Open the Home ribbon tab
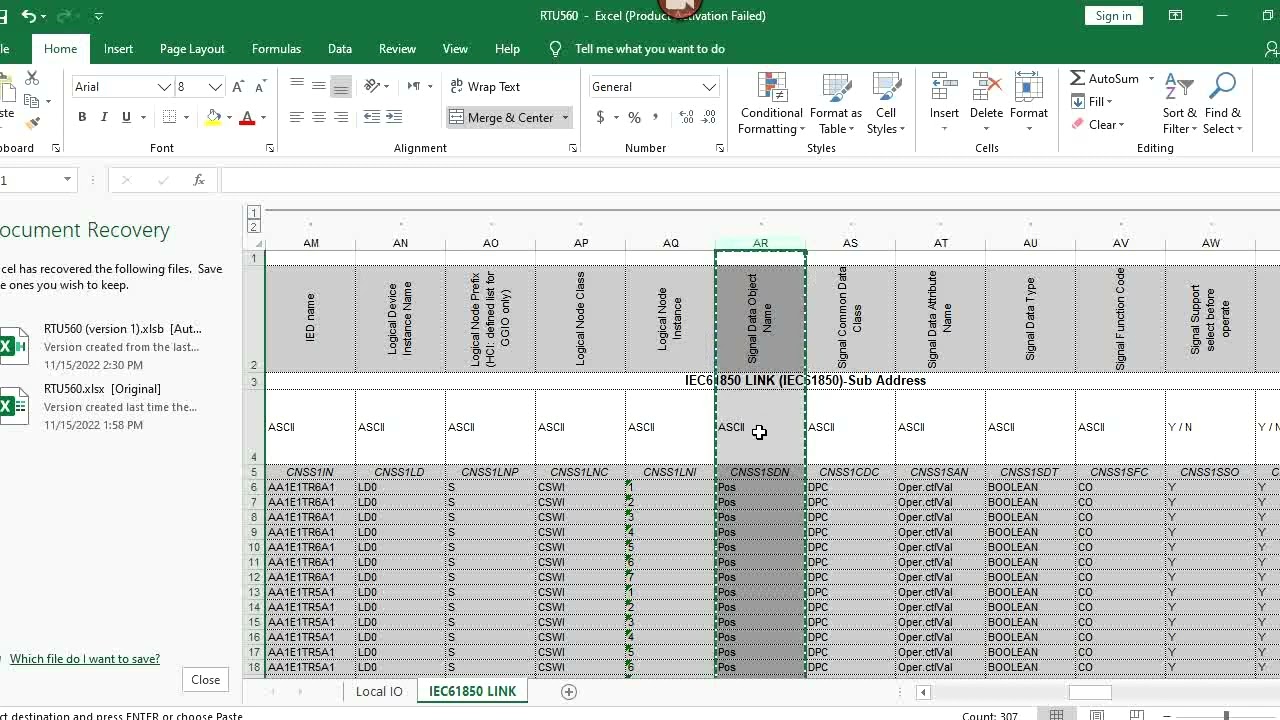Viewport: 1280px width, 720px height. (x=60, y=48)
